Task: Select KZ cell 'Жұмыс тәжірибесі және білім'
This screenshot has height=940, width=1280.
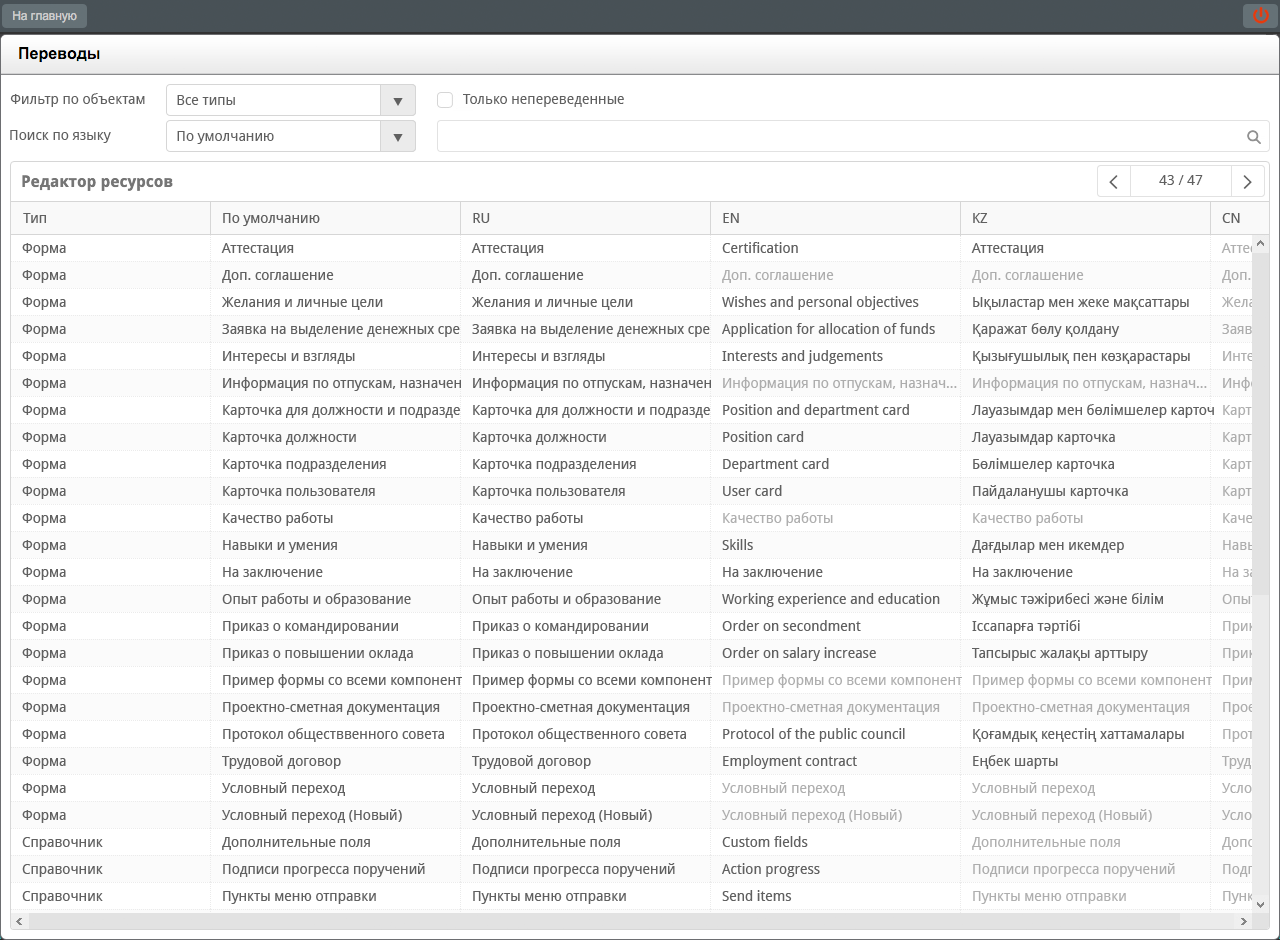Action: click(x=1086, y=599)
